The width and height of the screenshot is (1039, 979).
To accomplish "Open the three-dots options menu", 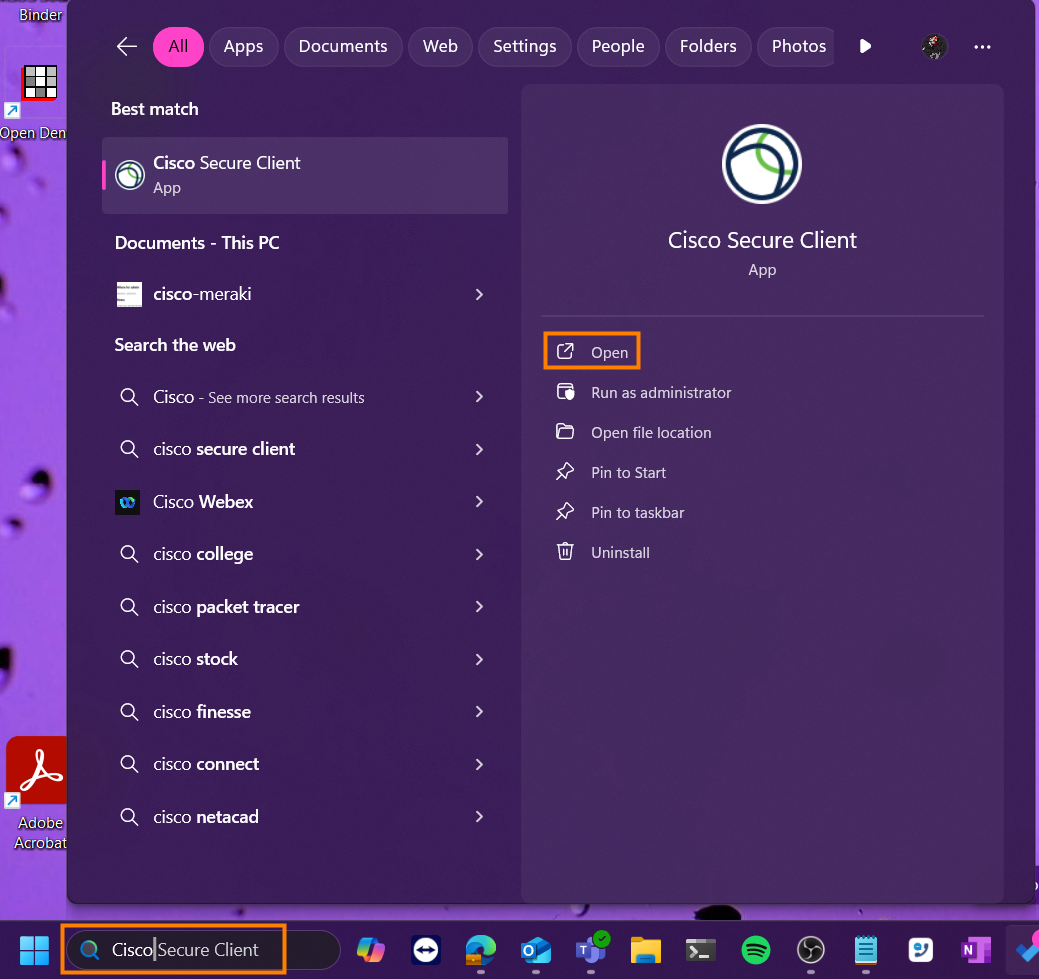I will [982, 46].
